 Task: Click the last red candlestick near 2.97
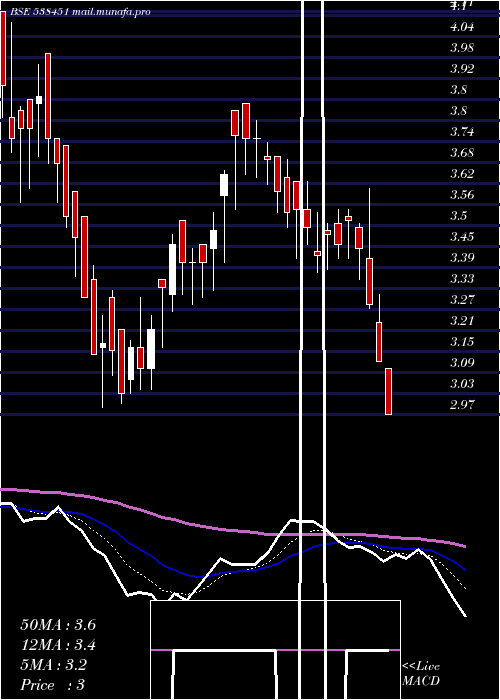click(388, 392)
